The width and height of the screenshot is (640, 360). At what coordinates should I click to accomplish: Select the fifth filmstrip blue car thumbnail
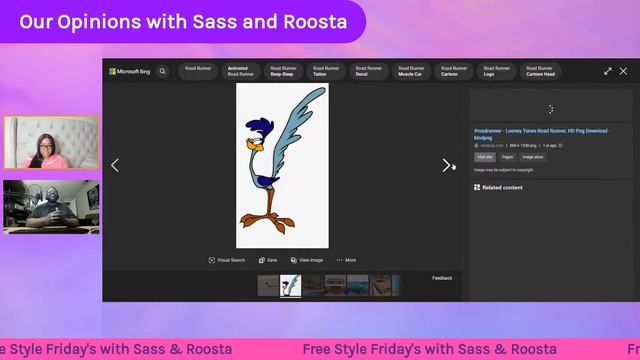click(x=358, y=285)
